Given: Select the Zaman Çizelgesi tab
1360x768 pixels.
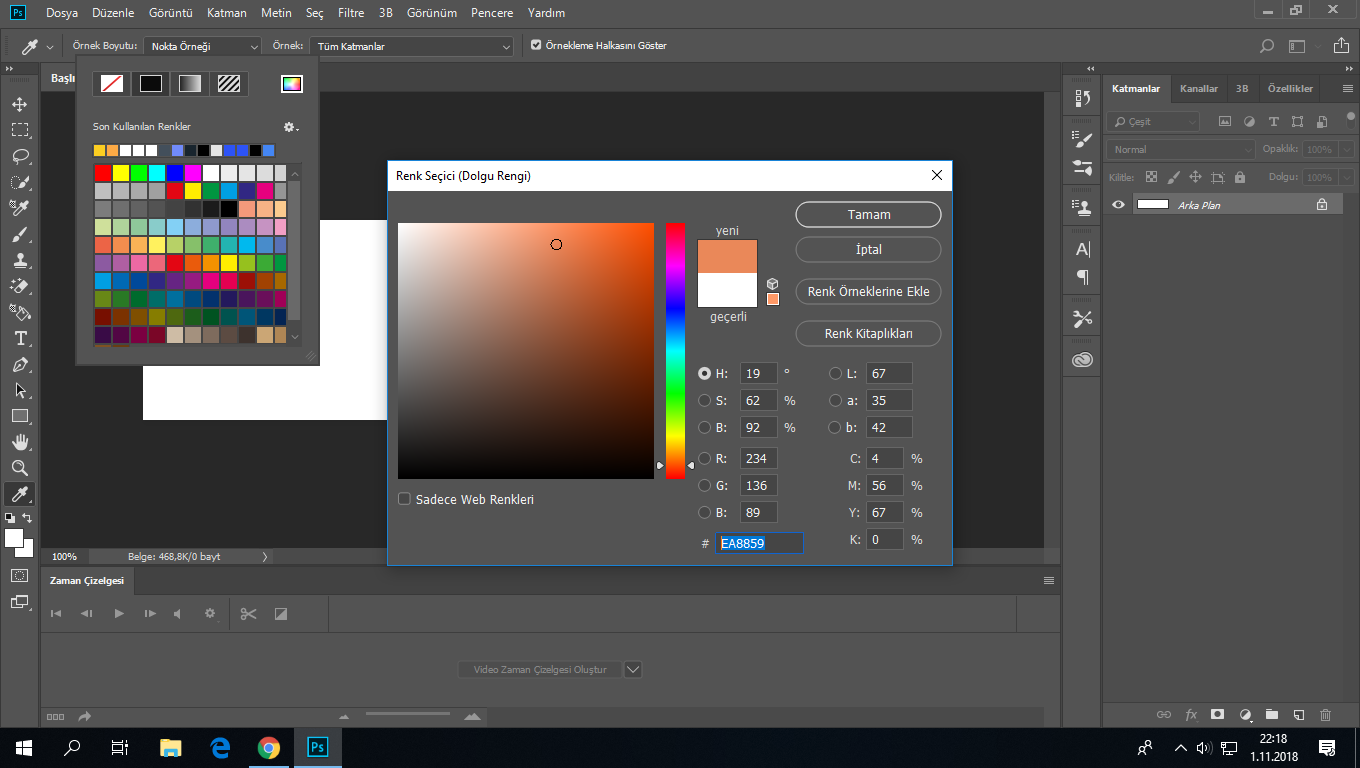Looking at the screenshot, I should 87,580.
